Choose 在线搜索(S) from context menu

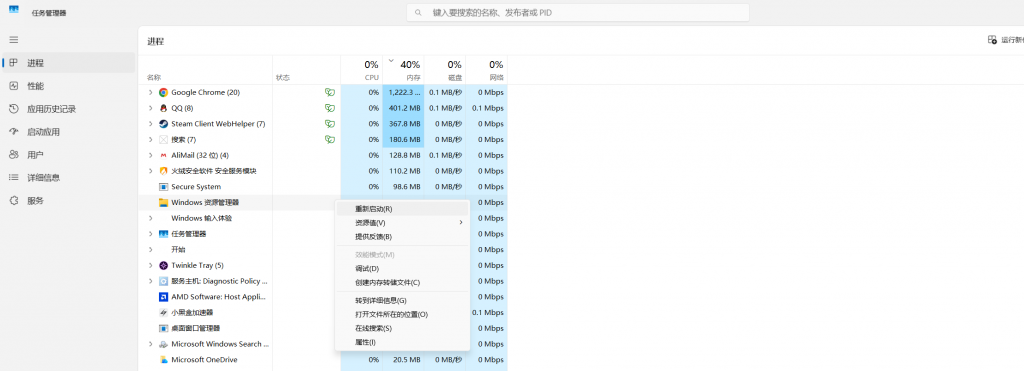pyautogui.click(x=402, y=328)
